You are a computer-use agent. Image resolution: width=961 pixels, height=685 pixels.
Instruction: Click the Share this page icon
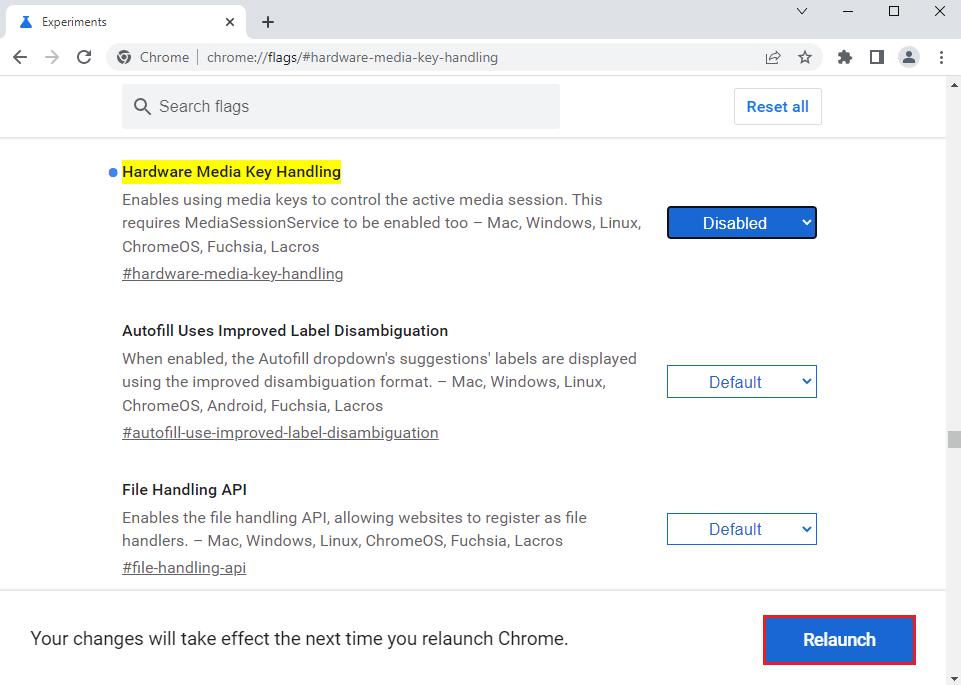point(773,57)
